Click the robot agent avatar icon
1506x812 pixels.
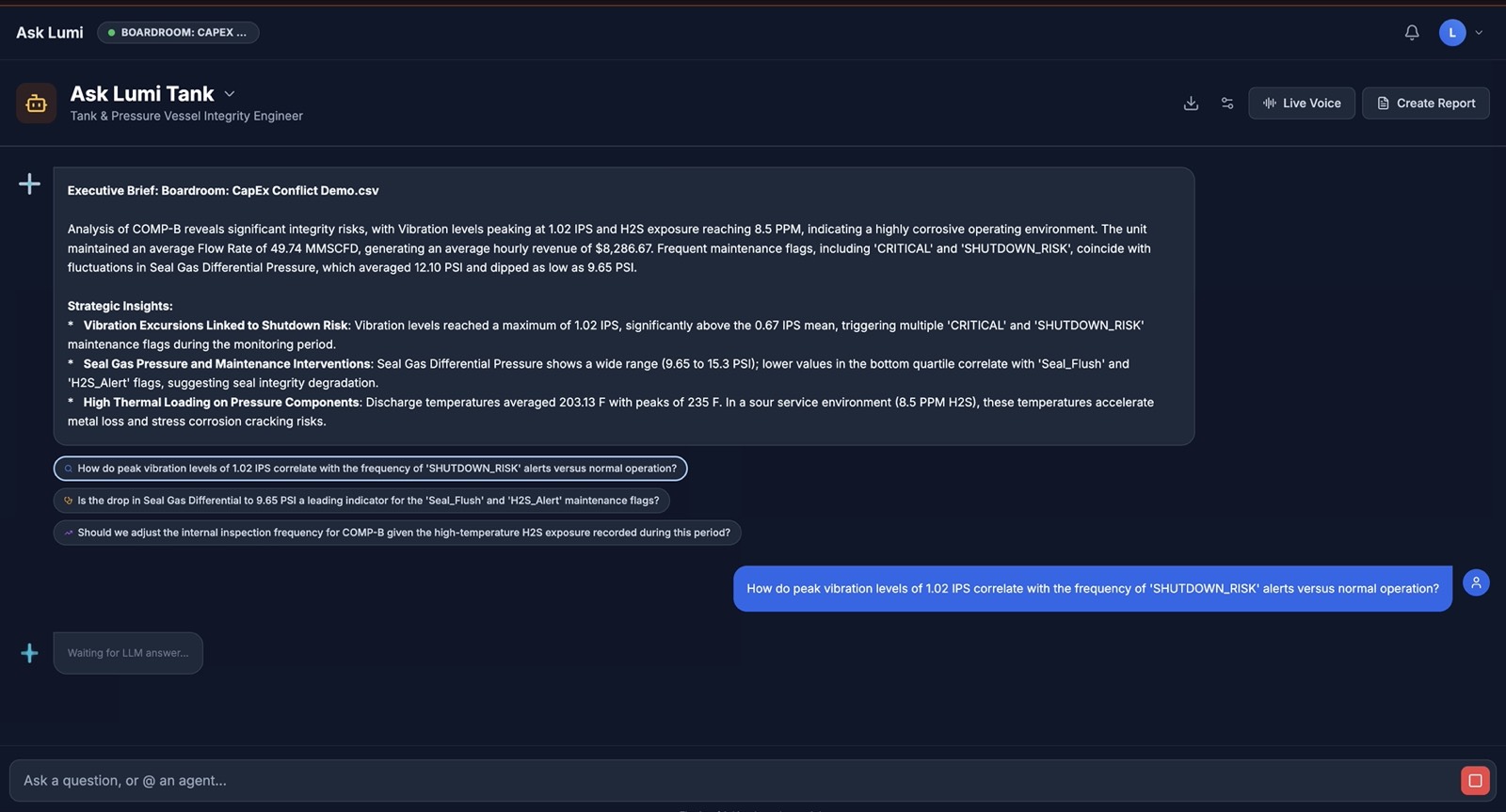[36, 103]
